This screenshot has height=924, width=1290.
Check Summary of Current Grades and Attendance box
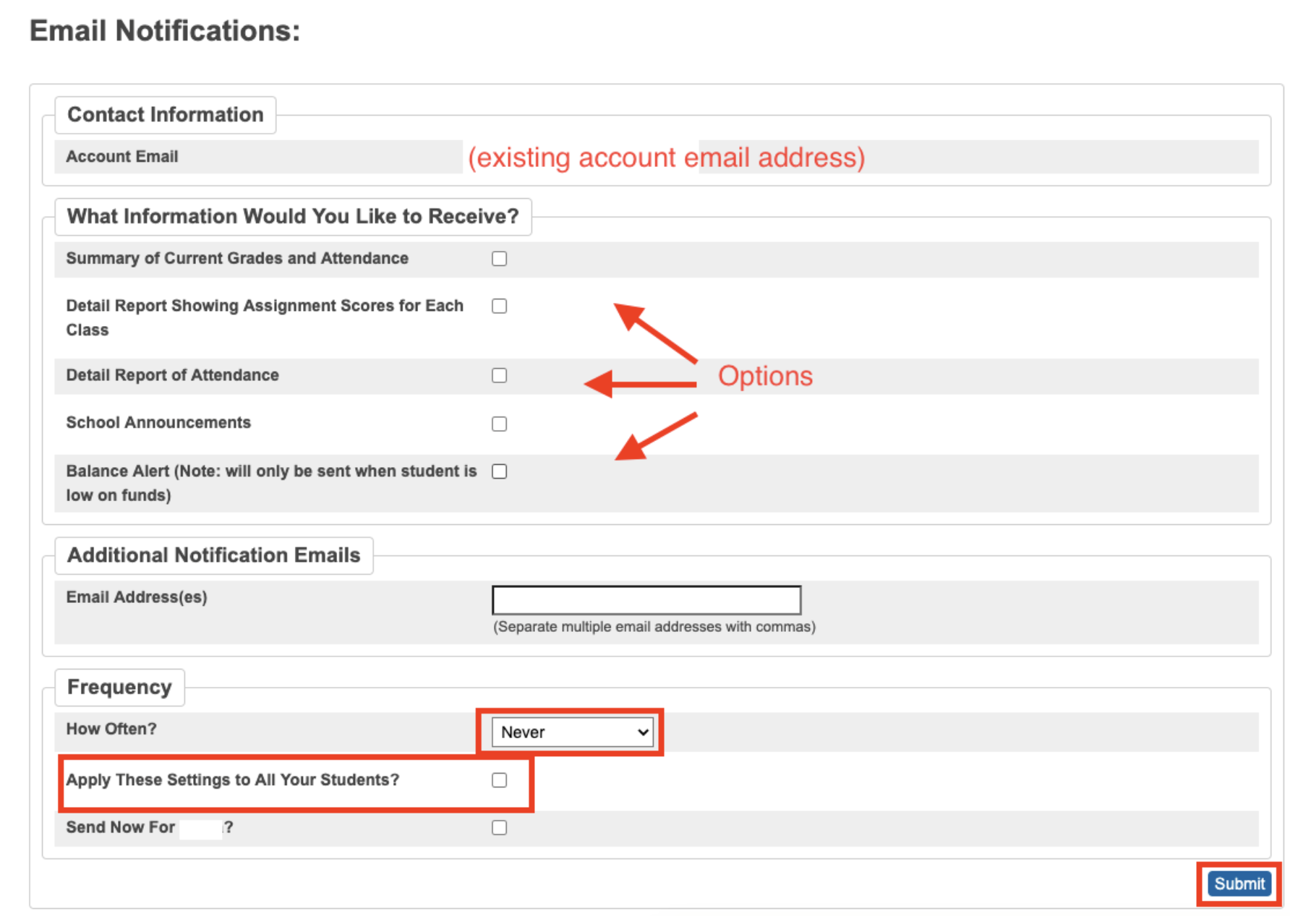click(499, 259)
